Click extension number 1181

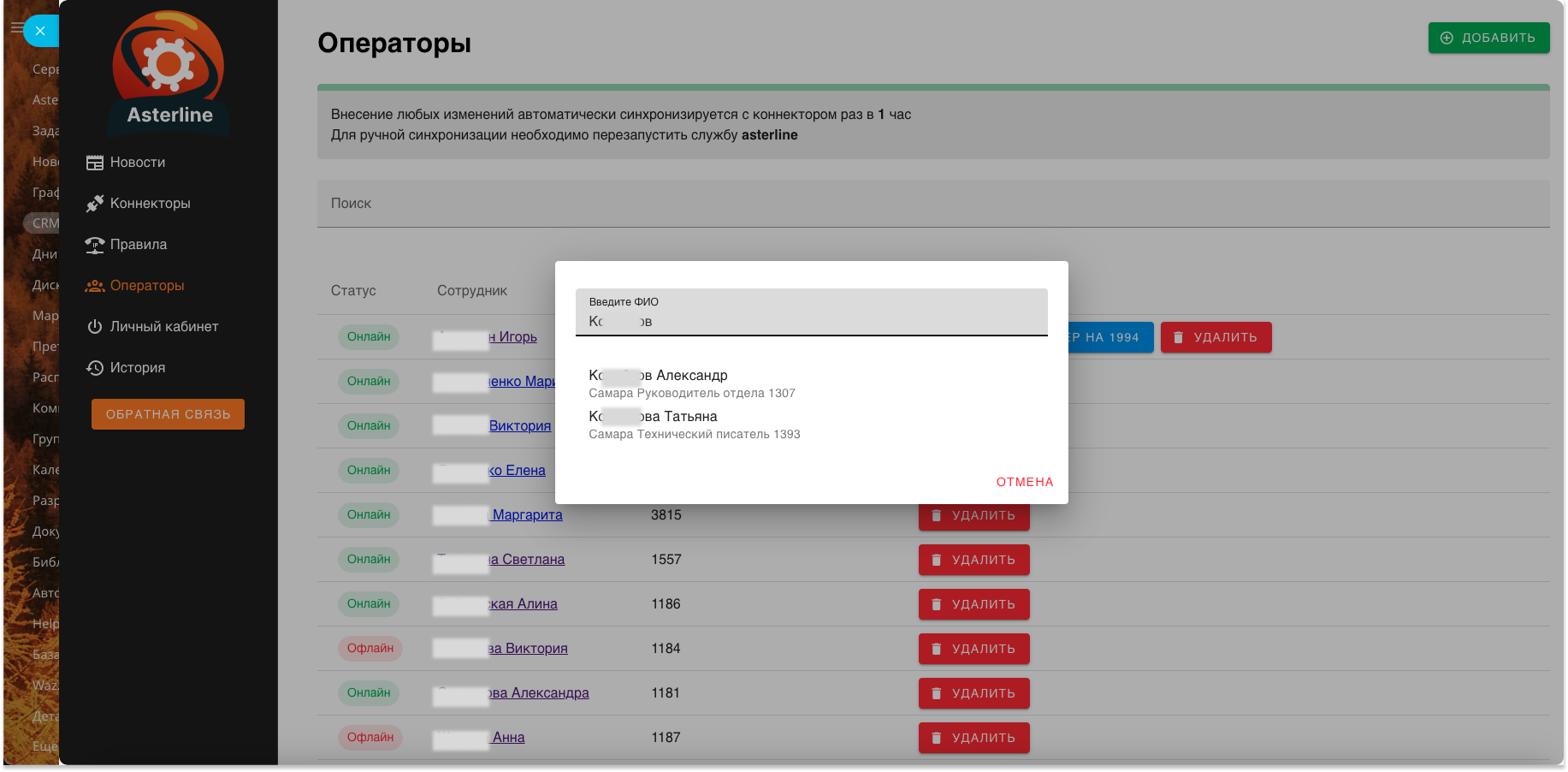[666, 693]
